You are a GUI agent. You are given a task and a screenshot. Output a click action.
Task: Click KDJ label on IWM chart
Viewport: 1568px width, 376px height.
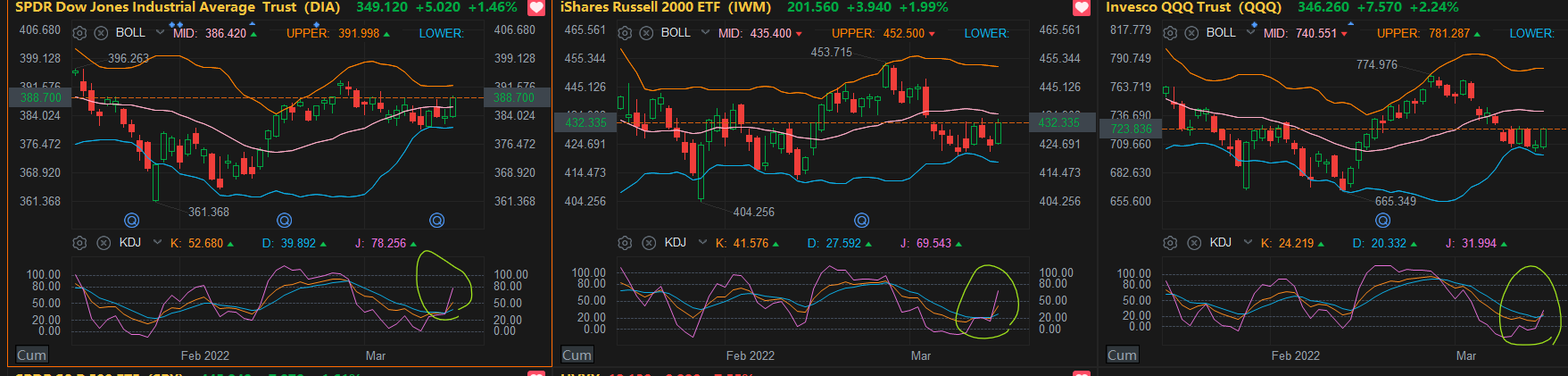(x=676, y=242)
